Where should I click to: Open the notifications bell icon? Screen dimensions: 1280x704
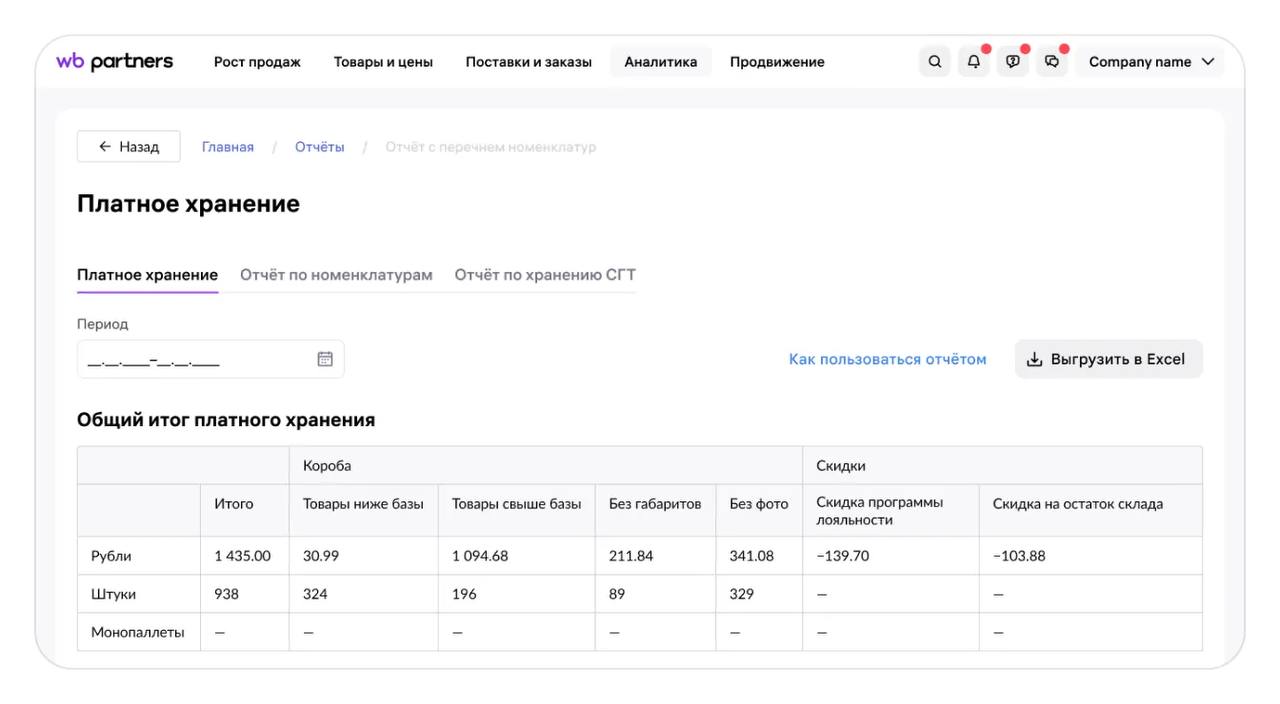pyautogui.click(x=974, y=62)
